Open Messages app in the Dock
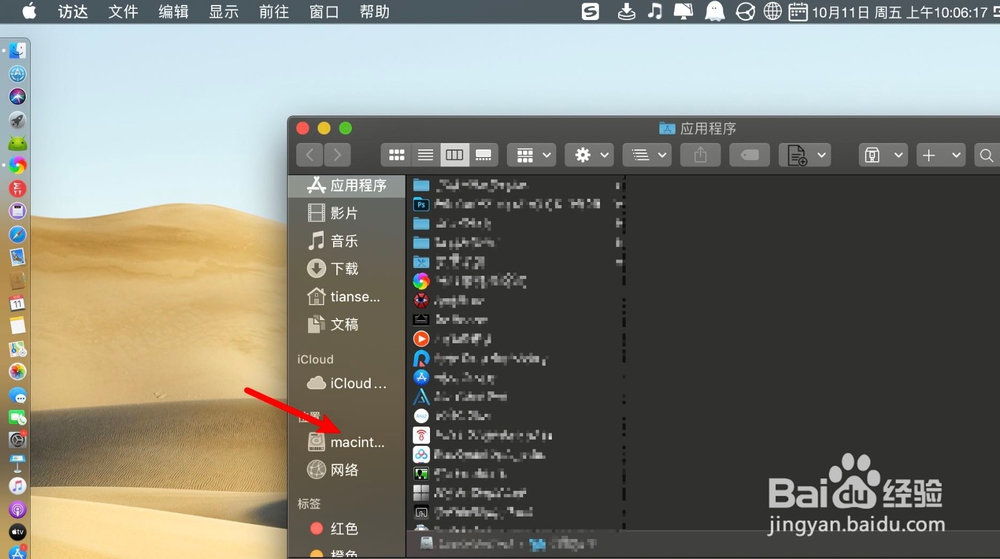This screenshot has width=1000, height=559. coord(17,395)
